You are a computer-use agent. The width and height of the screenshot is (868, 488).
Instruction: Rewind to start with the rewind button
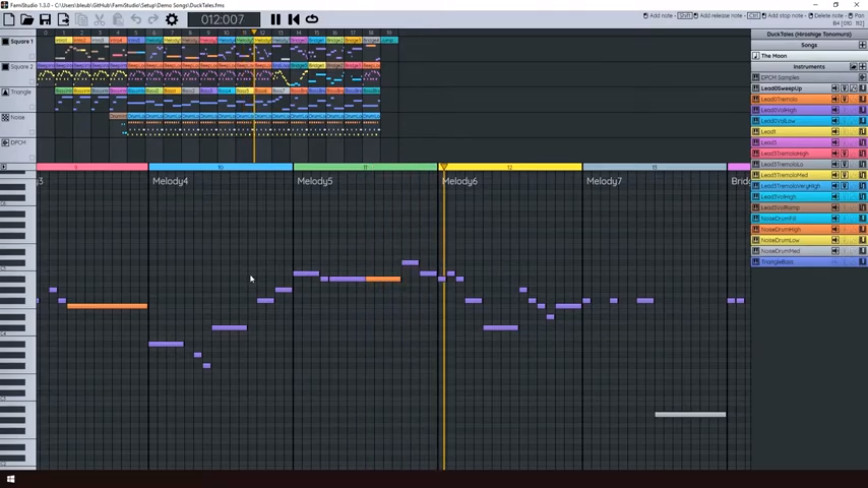tap(293, 19)
